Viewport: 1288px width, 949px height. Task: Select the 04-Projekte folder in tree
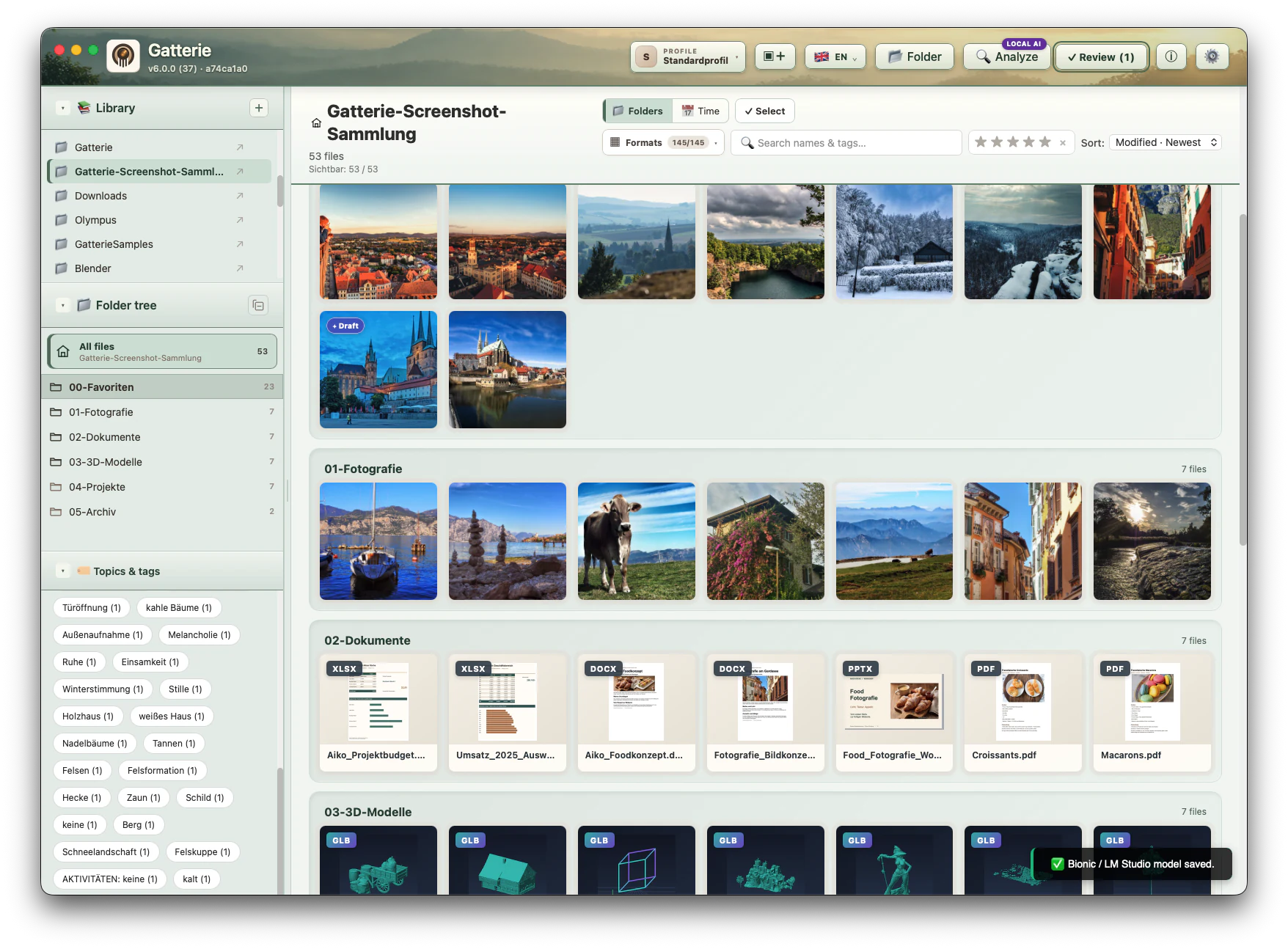pos(162,487)
